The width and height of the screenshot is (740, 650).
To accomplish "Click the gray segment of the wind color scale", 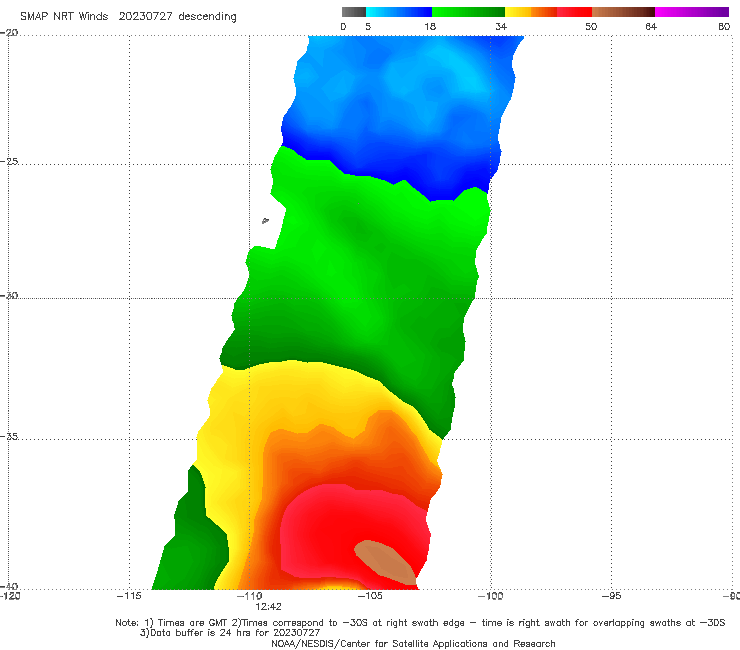I will pyautogui.click(x=353, y=12).
